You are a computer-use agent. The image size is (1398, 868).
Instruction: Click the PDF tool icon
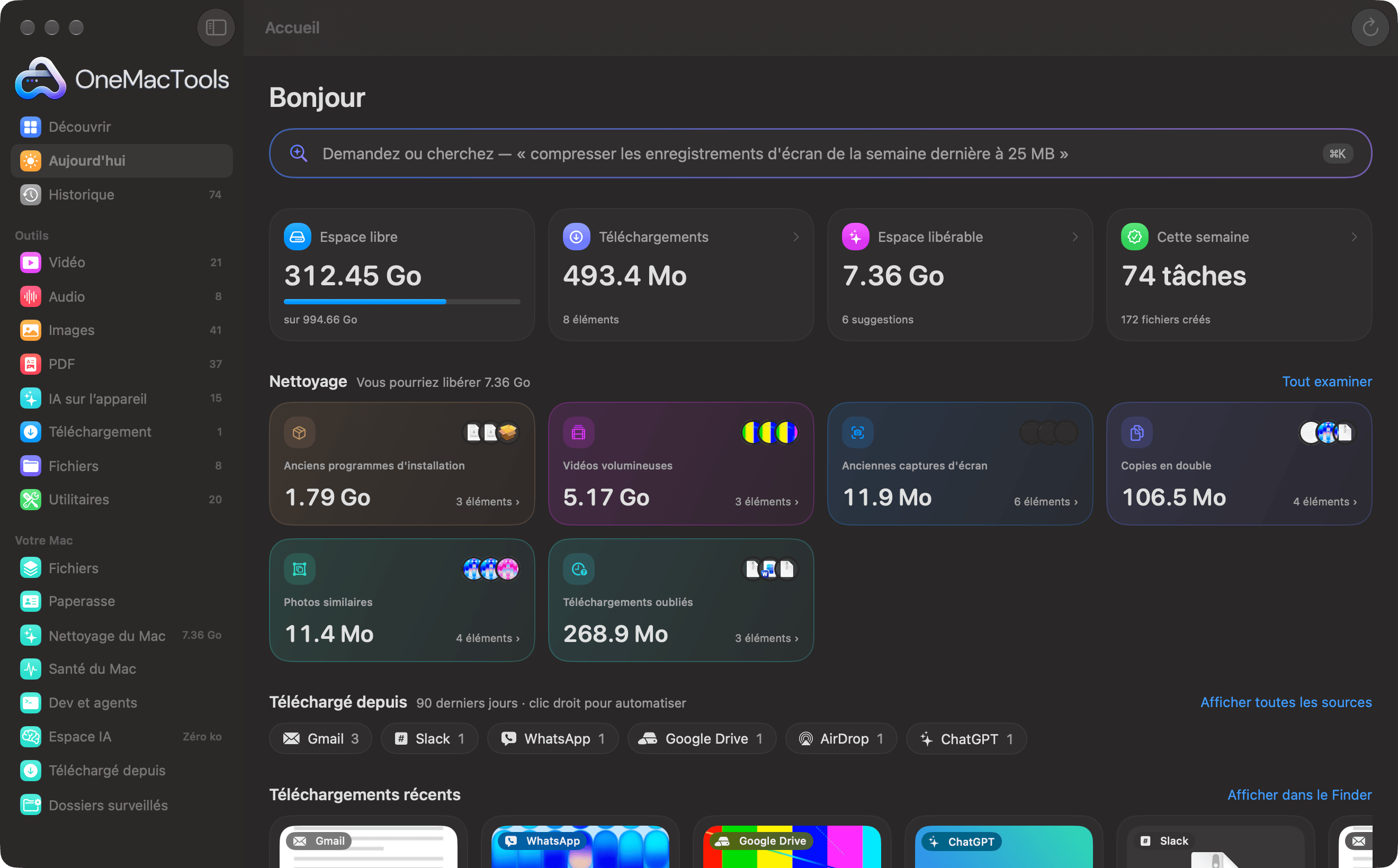point(30,364)
